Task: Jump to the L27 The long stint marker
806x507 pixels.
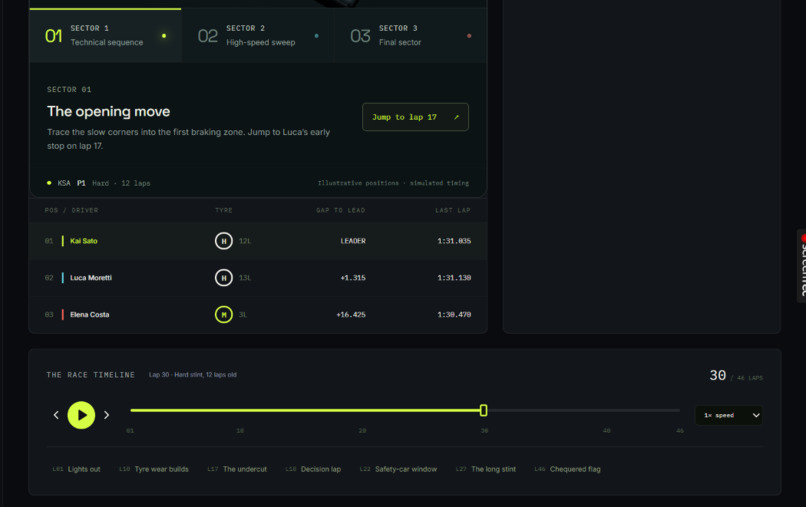Action: [486, 469]
